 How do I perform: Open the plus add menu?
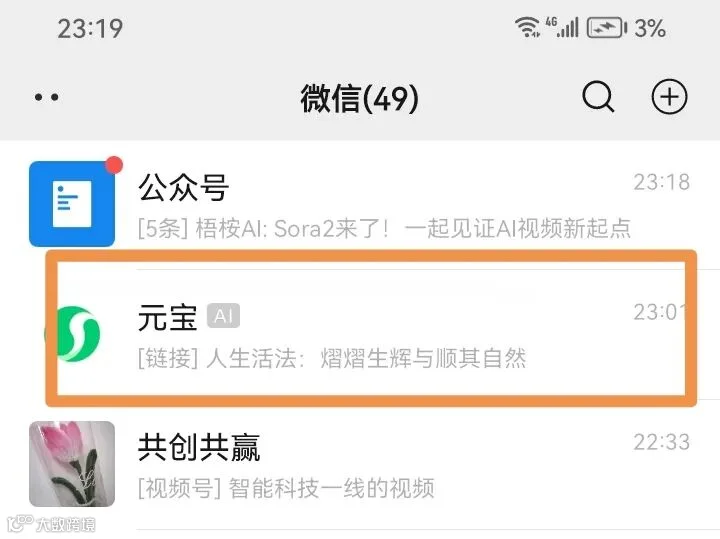669,96
